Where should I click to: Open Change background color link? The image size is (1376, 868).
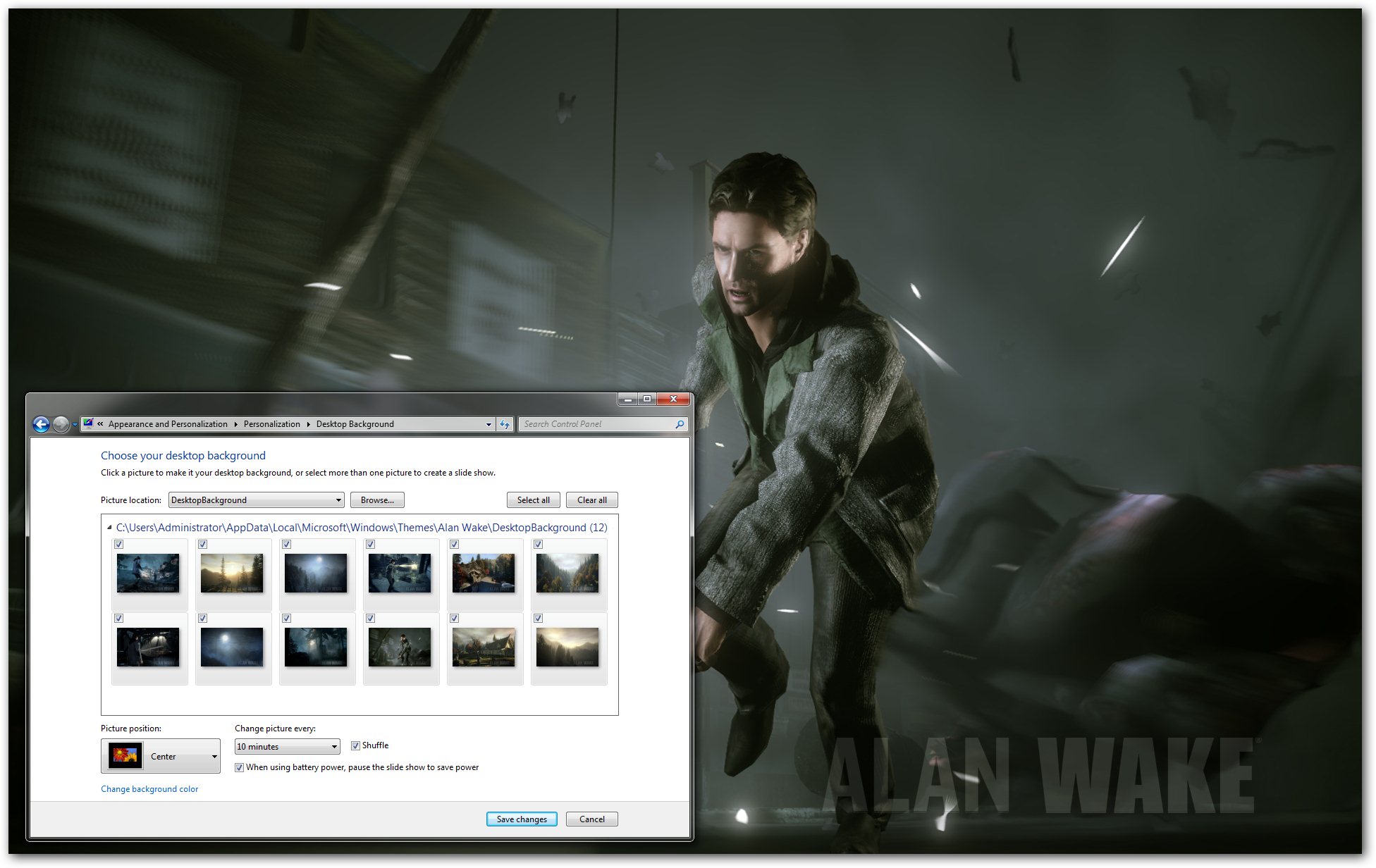149,789
